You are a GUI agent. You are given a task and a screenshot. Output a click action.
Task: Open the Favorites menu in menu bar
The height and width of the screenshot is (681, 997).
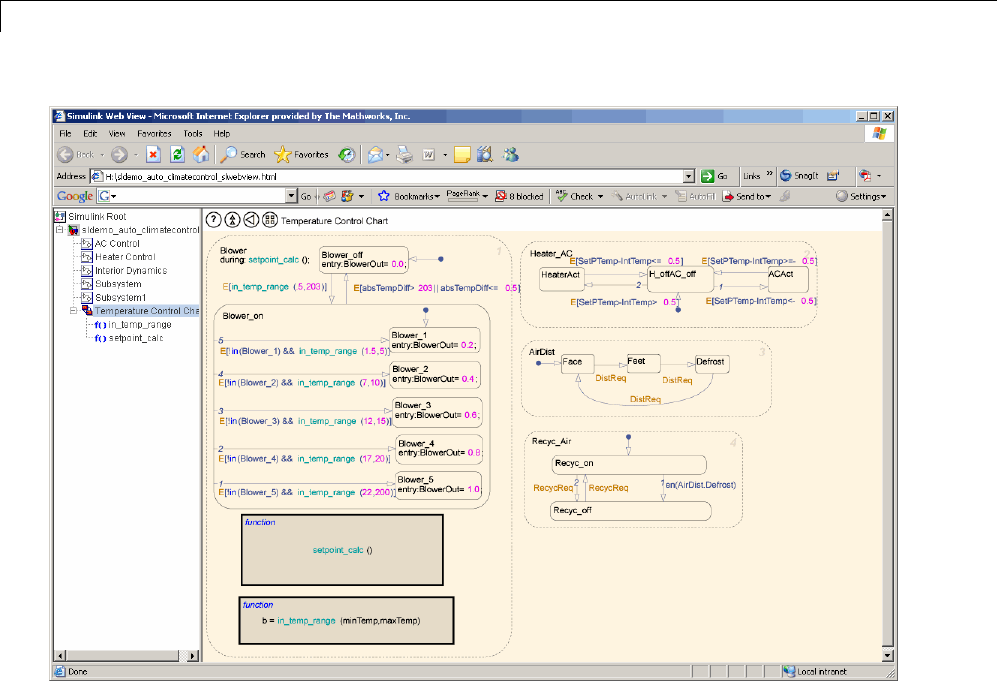click(x=154, y=133)
